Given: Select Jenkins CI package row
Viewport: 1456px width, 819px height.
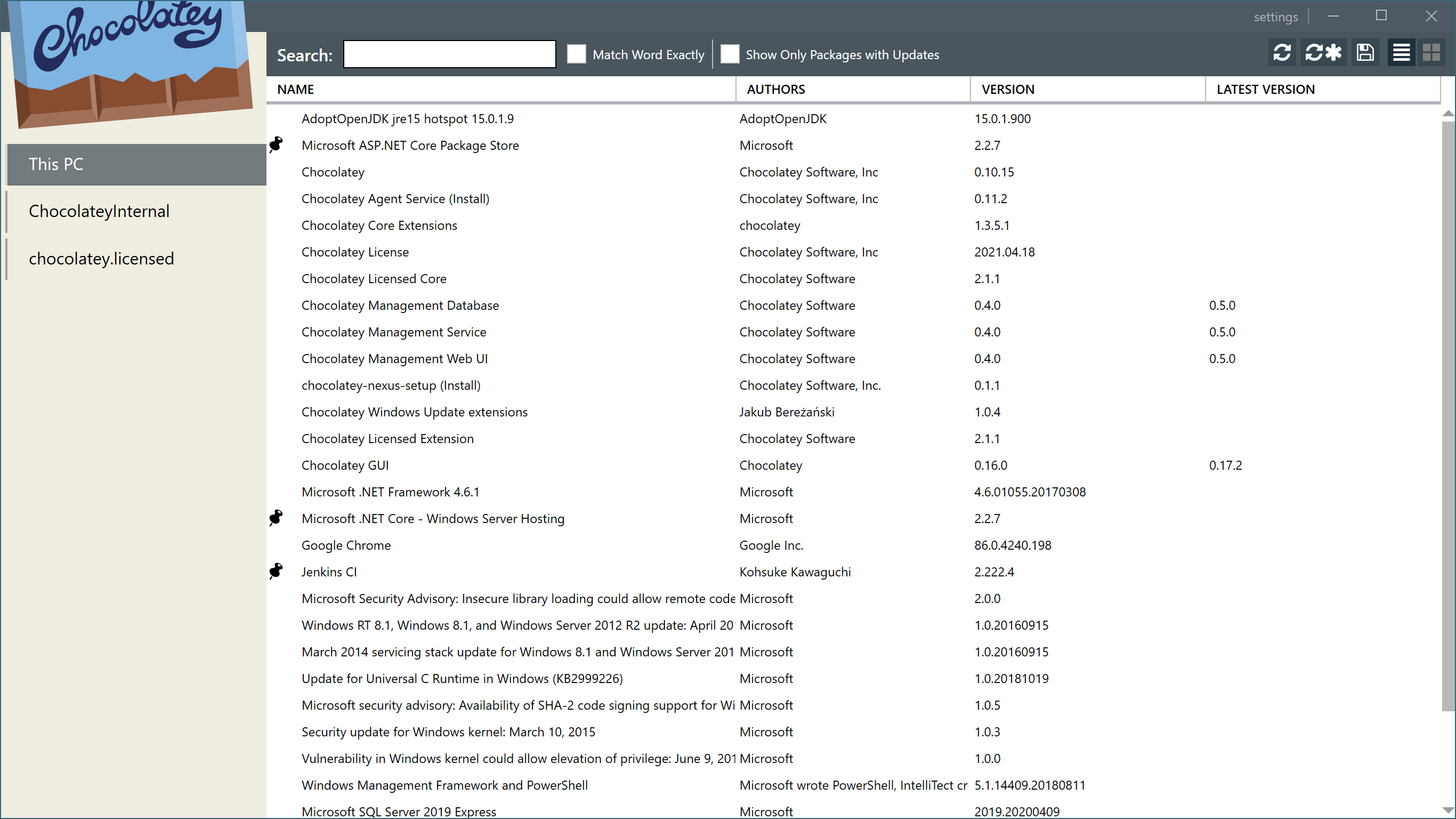Looking at the screenshot, I should (x=853, y=572).
